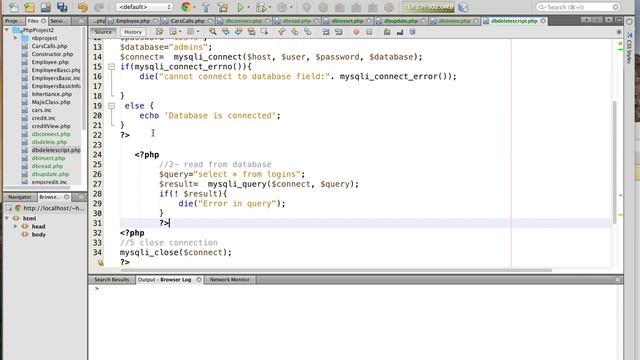Click Find Next Occurrence icon
Viewport: 640px width, 360px height.
238,32
